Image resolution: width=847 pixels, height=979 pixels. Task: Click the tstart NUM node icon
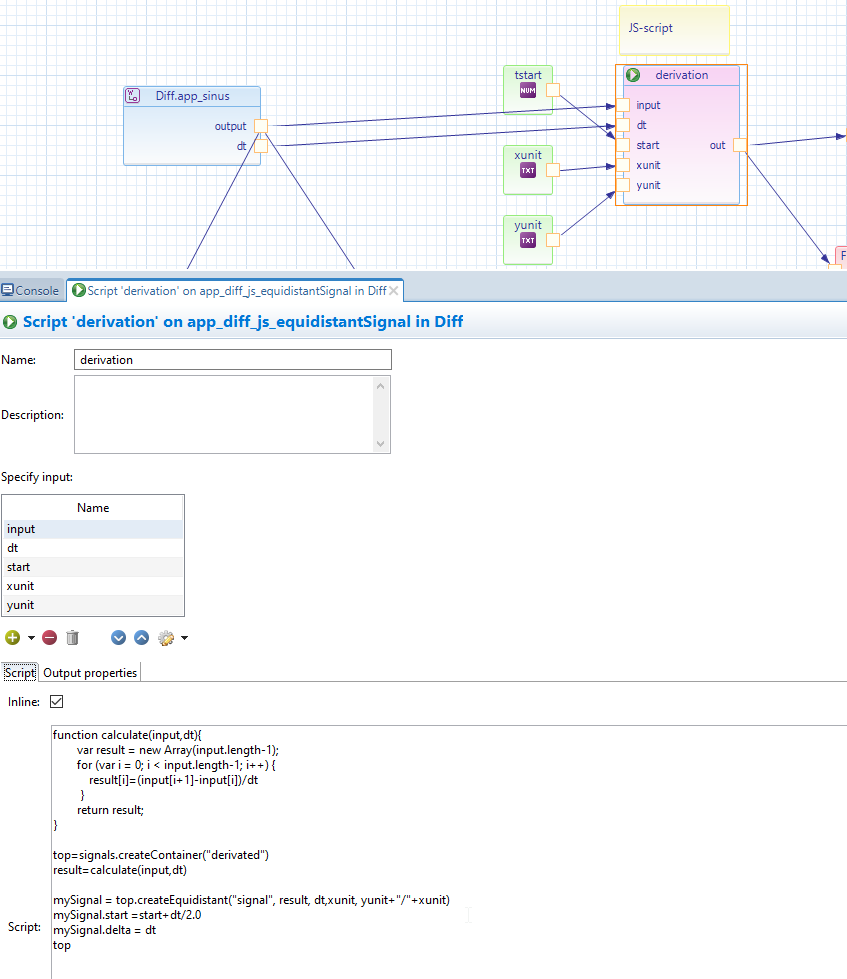point(528,91)
